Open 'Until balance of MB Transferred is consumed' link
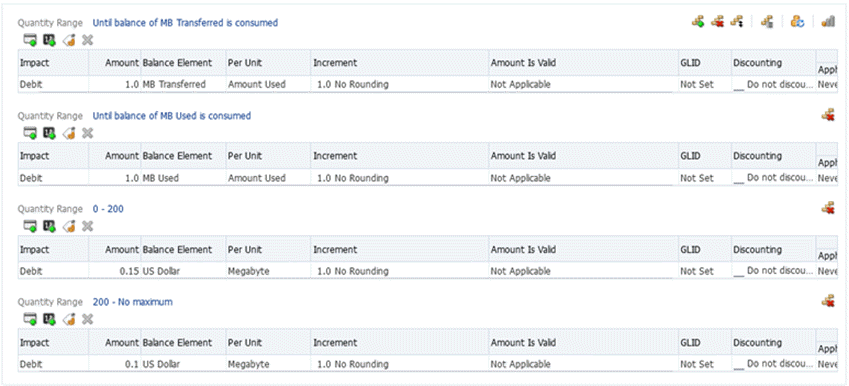The width and height of the screenshot is (849, 386). pos(185,23)
